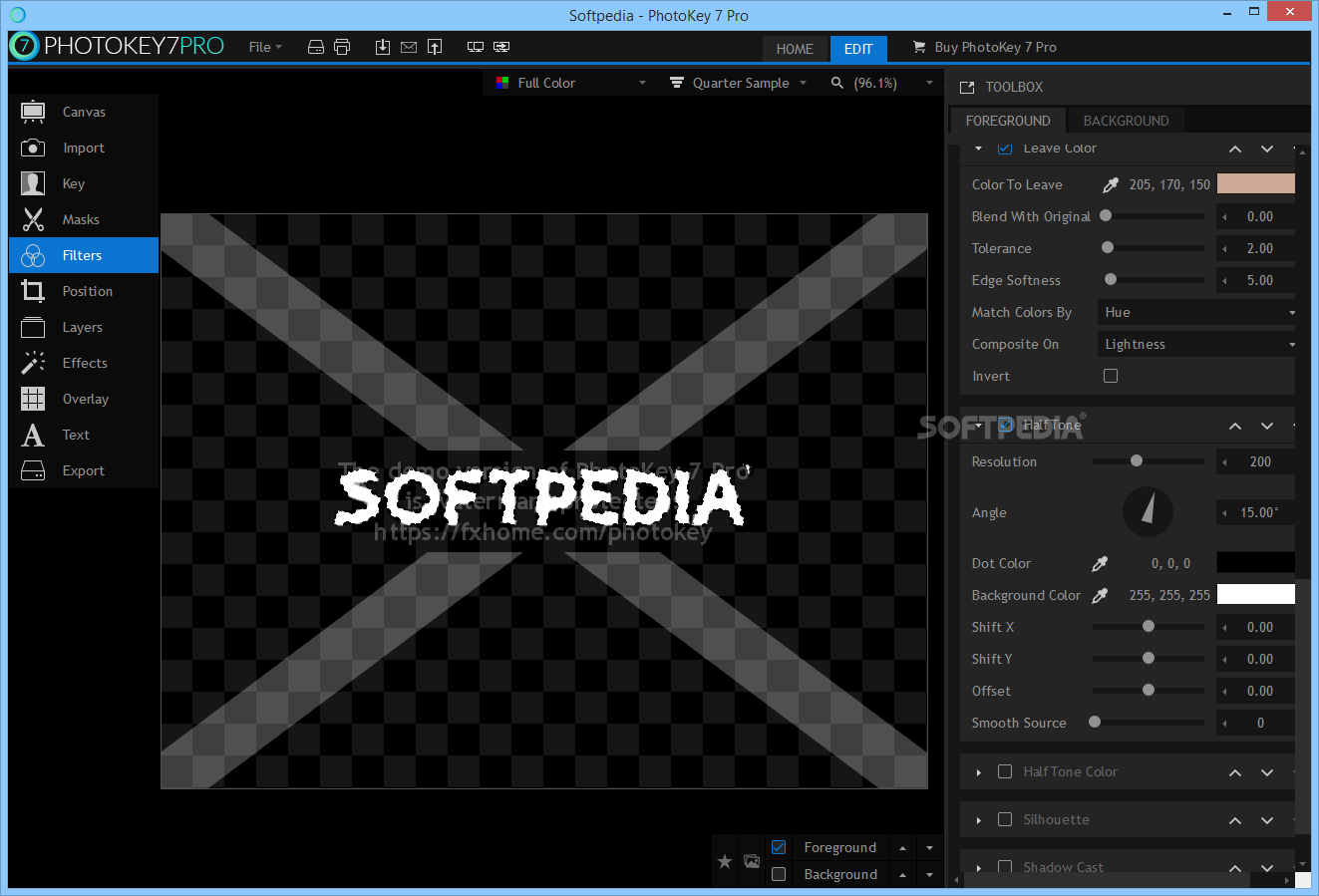Move Foreground layer down arrow
The height and width of the screenshot is (896, 1319).
929,848
